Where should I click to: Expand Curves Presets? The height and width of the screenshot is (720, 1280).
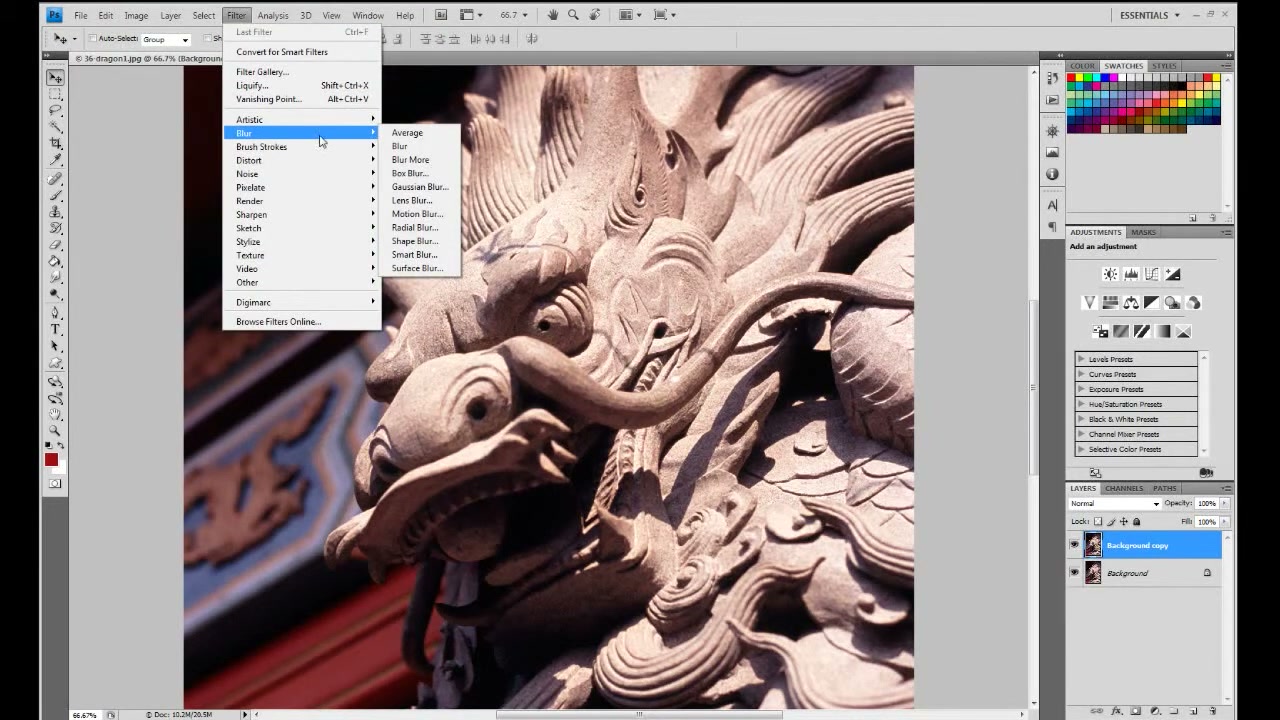coord(1081,374)
